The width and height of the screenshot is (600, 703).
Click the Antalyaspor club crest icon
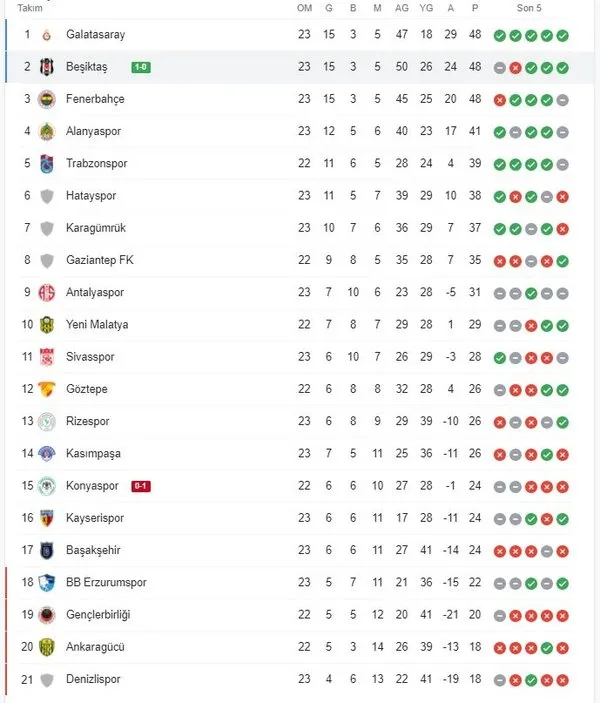(x=46, y=292)
